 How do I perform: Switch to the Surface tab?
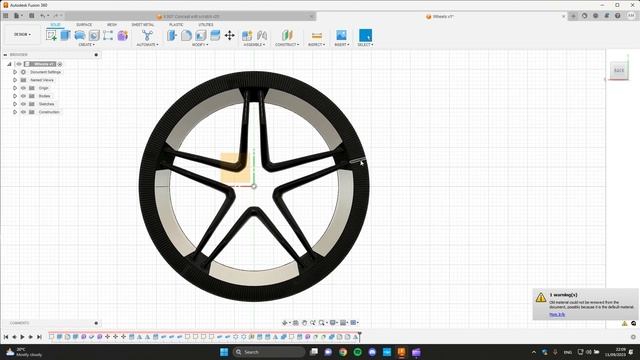coord(84,25)
